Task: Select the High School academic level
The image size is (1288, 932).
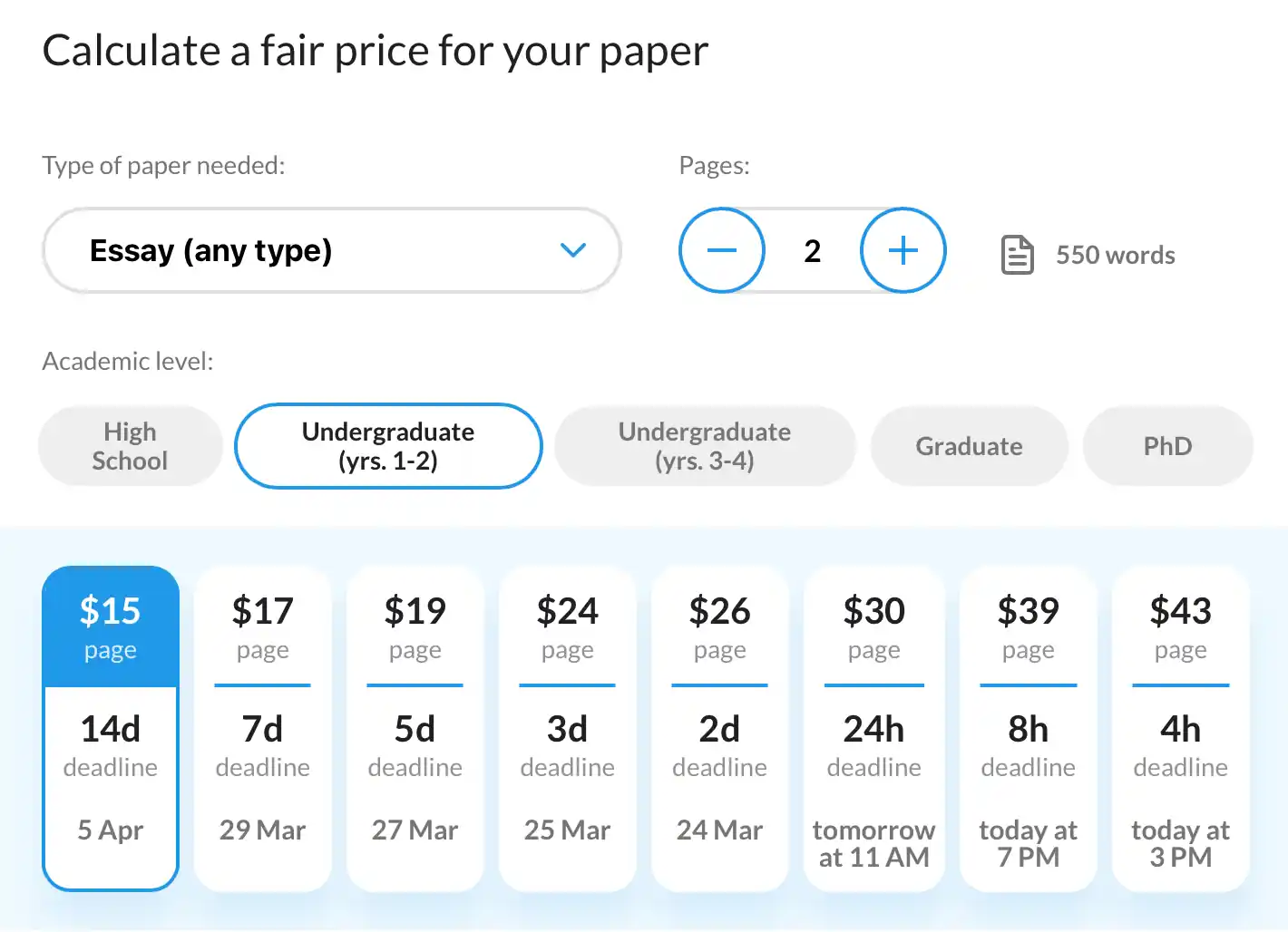Action: 130,446
